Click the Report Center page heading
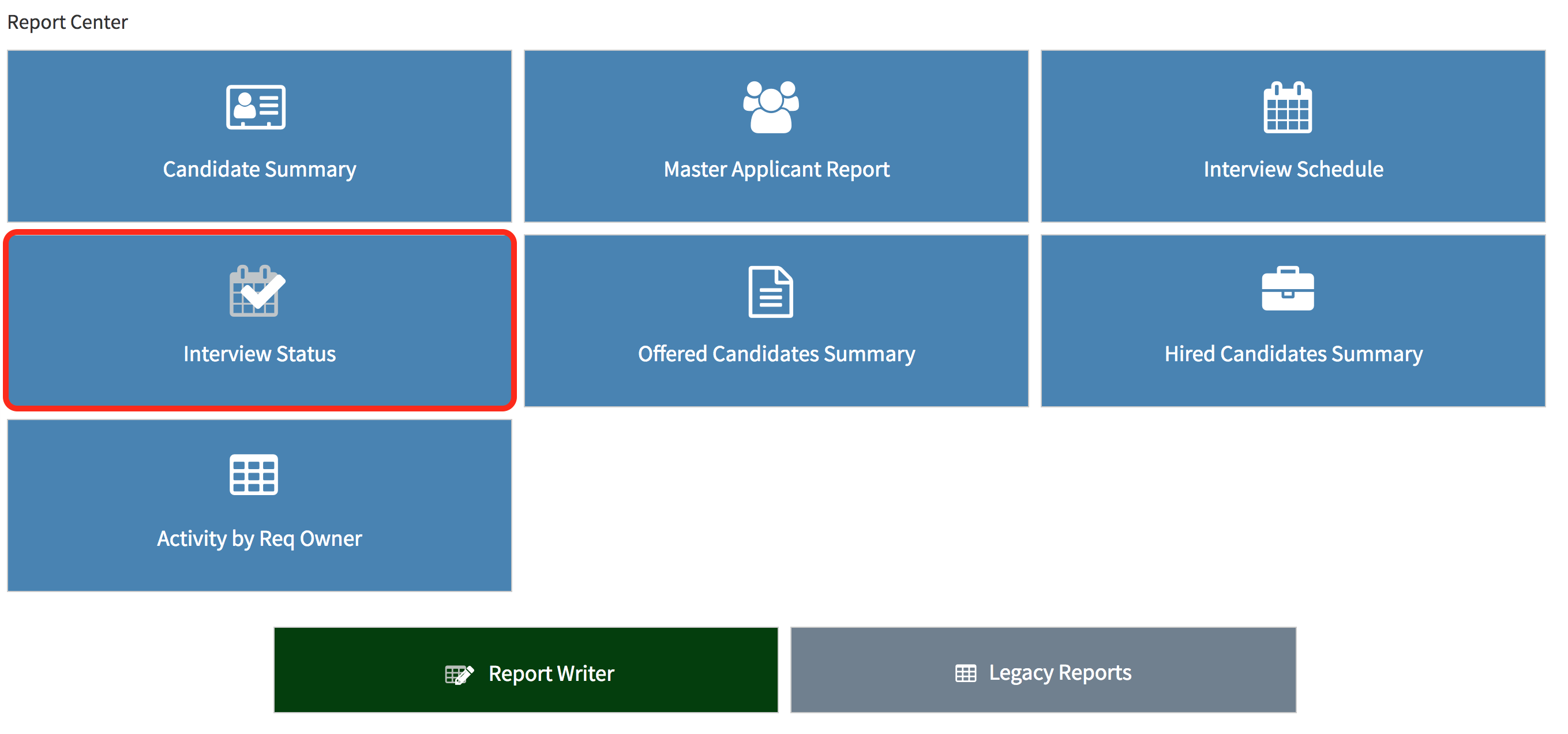Image resolution: width=1568 pixels, height=734 pixels. (x=67, y=23)
